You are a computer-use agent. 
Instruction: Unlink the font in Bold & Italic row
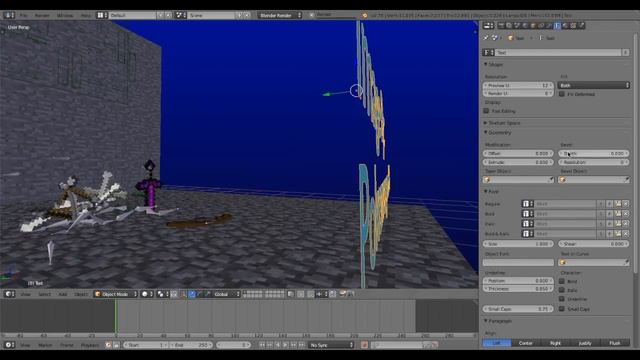[x=625, y=234]
